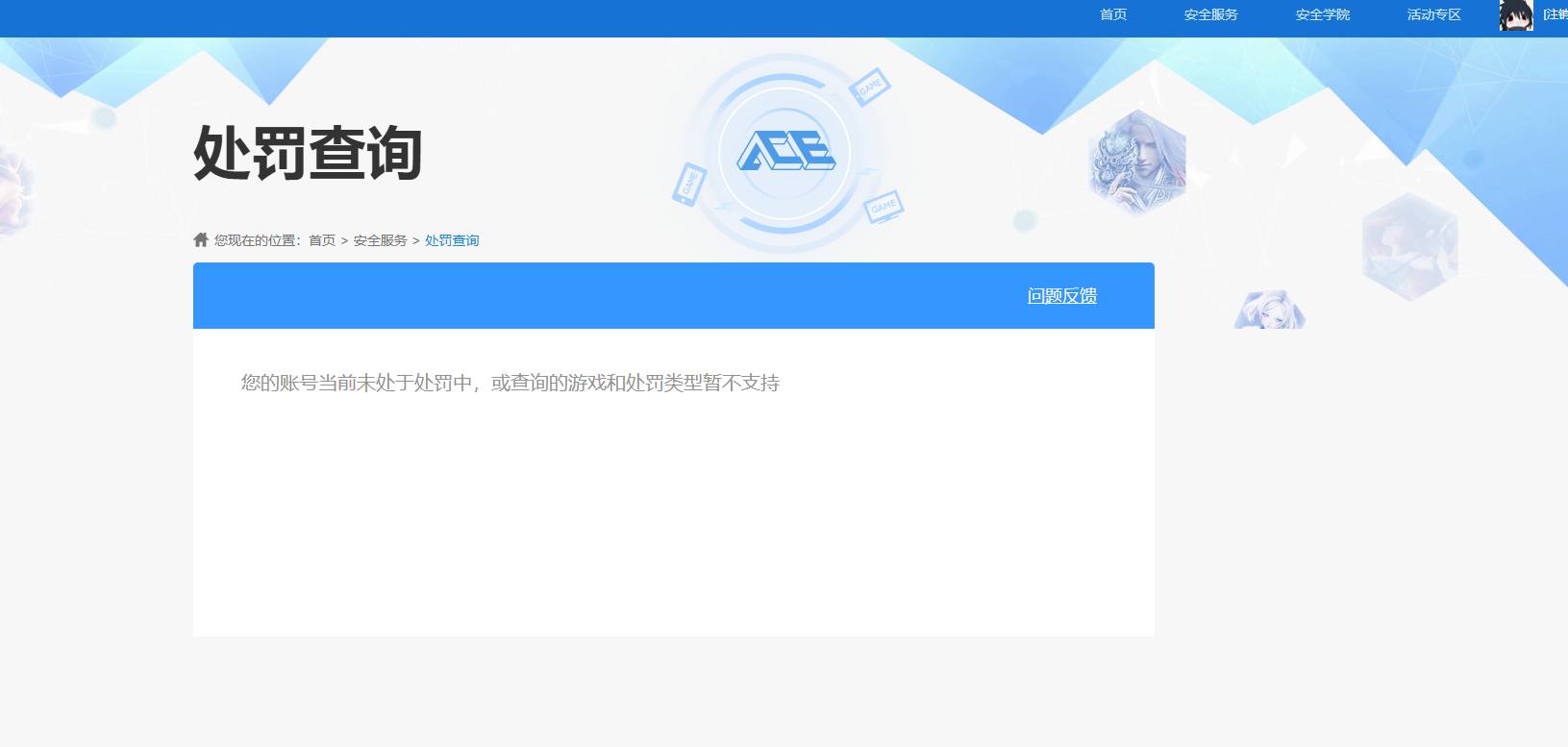The image size is (1568, 747).
Task: Open the 首页 nav menu item
Action: [x=1113, y=14]
